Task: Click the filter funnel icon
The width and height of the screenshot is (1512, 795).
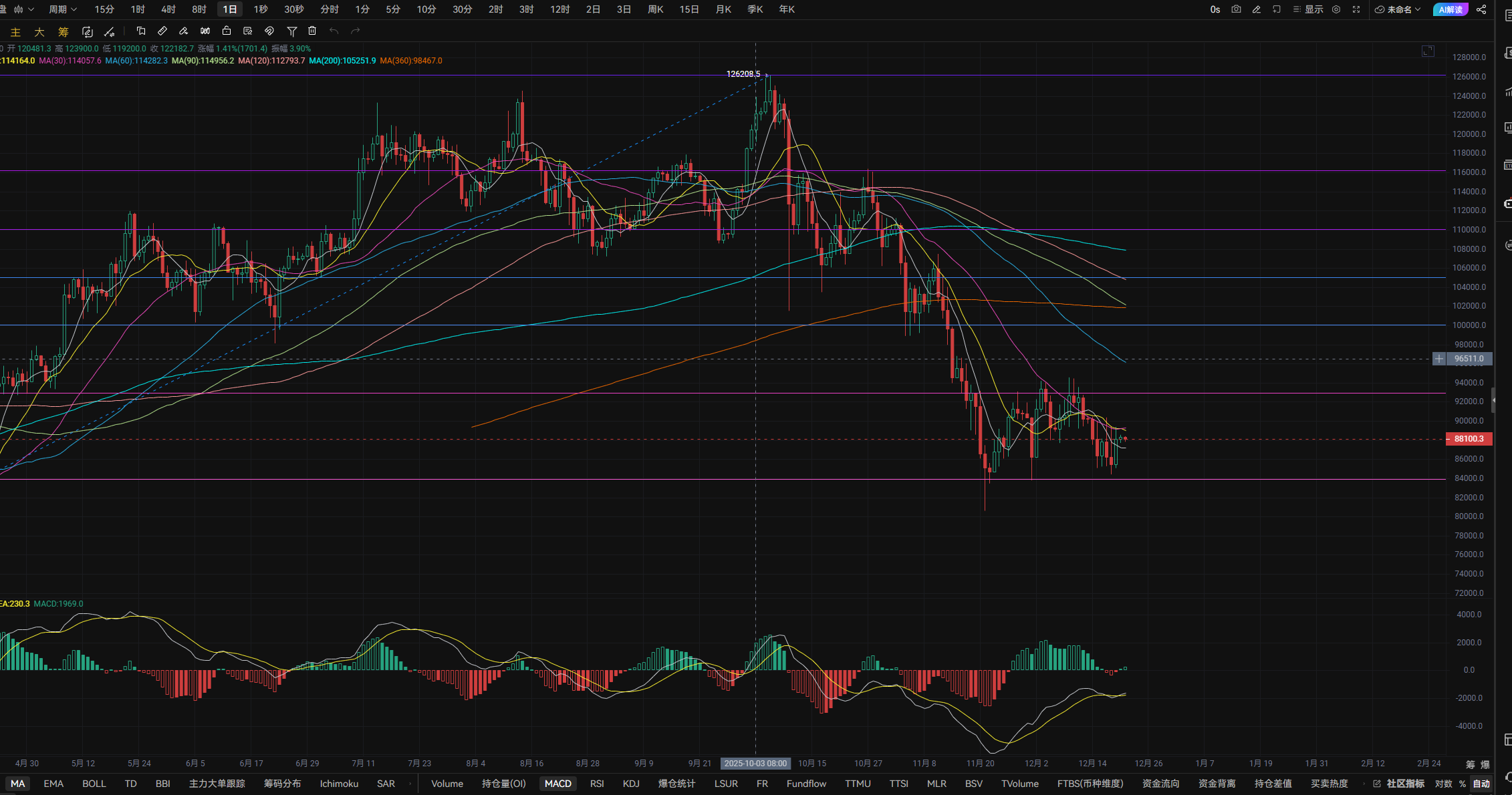Action: [291, 31]
